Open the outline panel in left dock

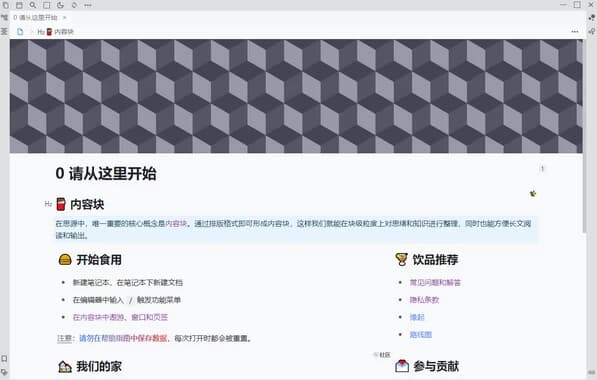point(4,31)
